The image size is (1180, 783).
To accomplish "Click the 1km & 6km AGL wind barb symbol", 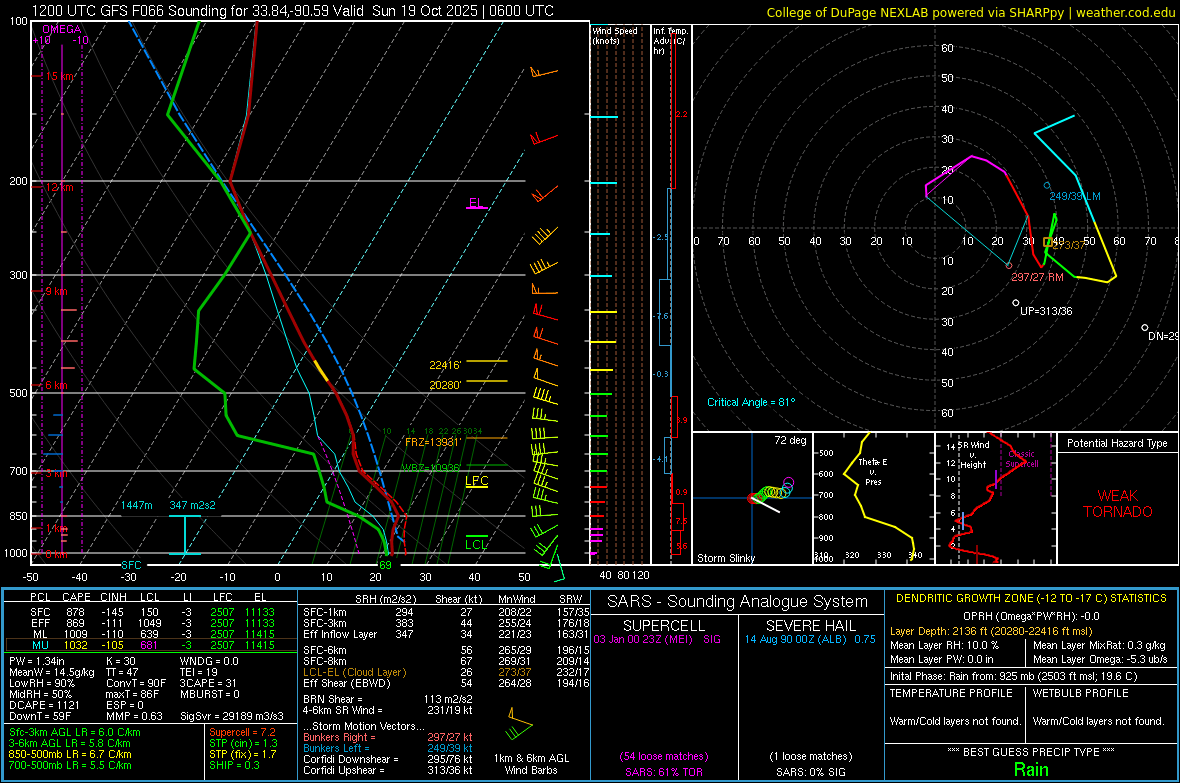I will [519, 725].
